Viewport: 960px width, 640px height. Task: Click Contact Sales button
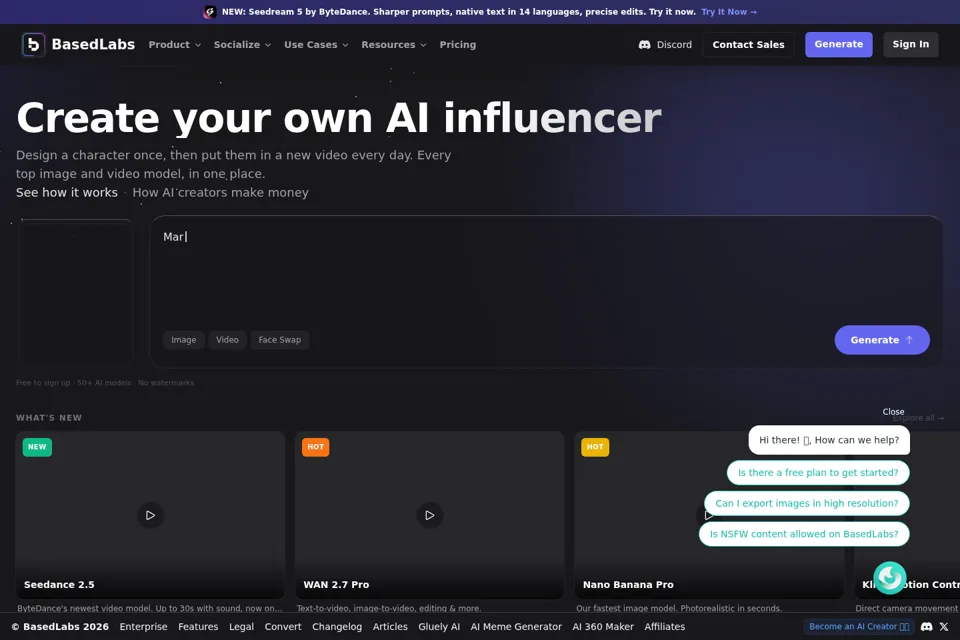(x=748, y=45)
